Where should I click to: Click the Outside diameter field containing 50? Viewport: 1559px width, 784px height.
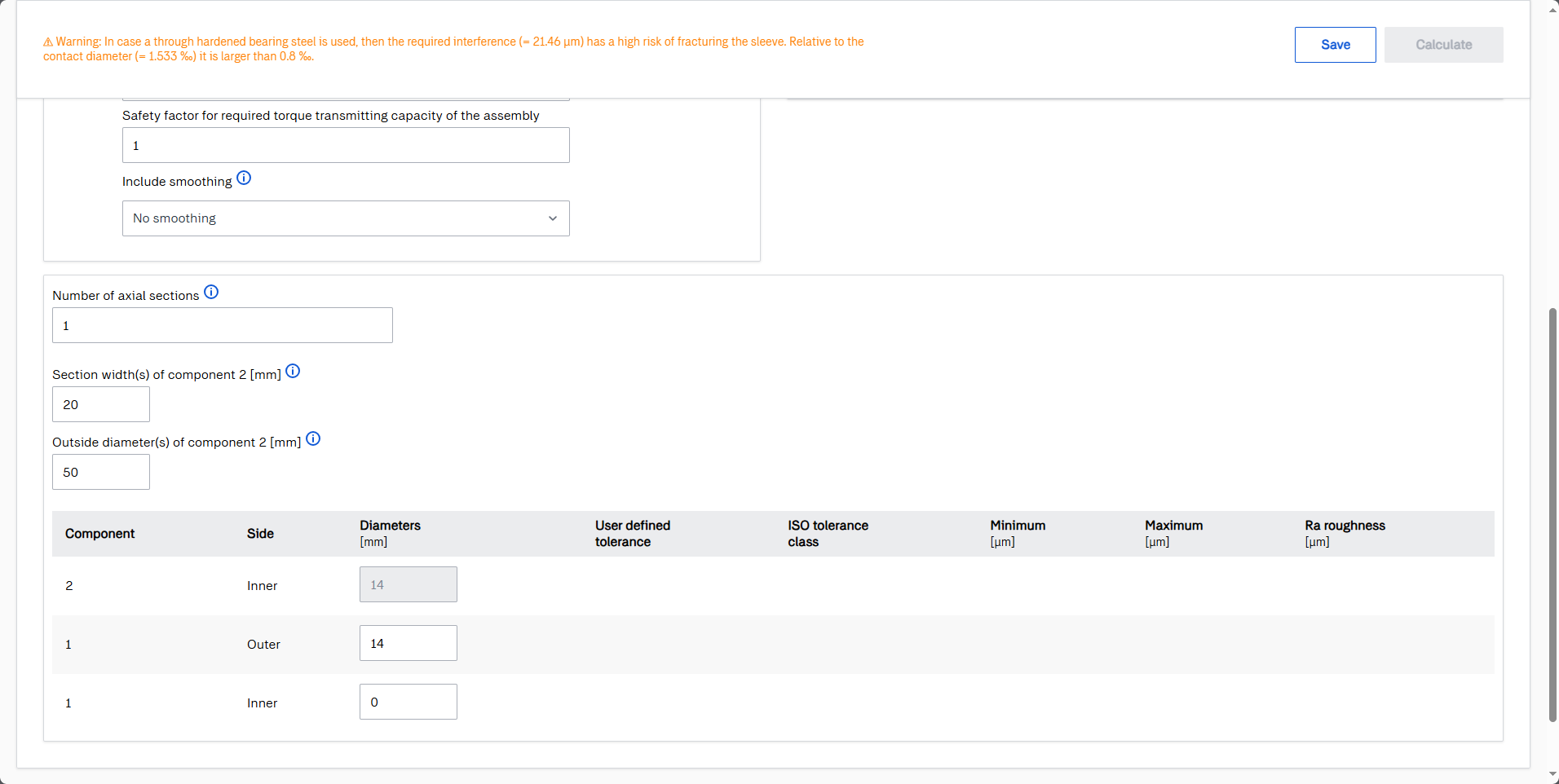[x=100, y=472]
